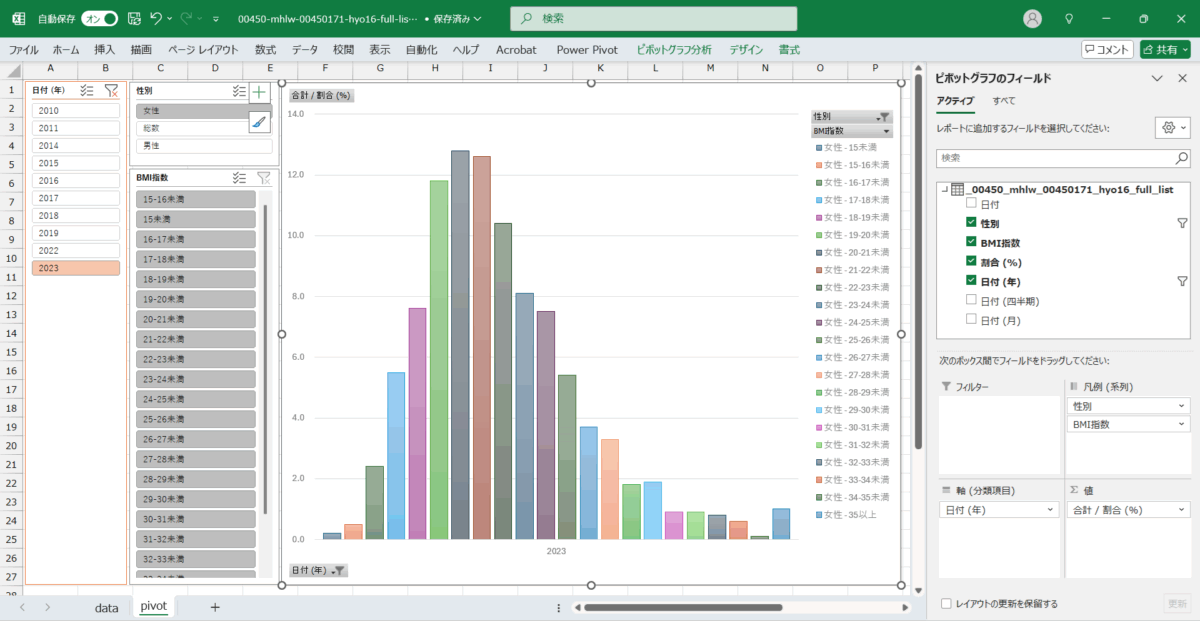Check the 日付 (月) field checkbox

[x=971, y=320]
